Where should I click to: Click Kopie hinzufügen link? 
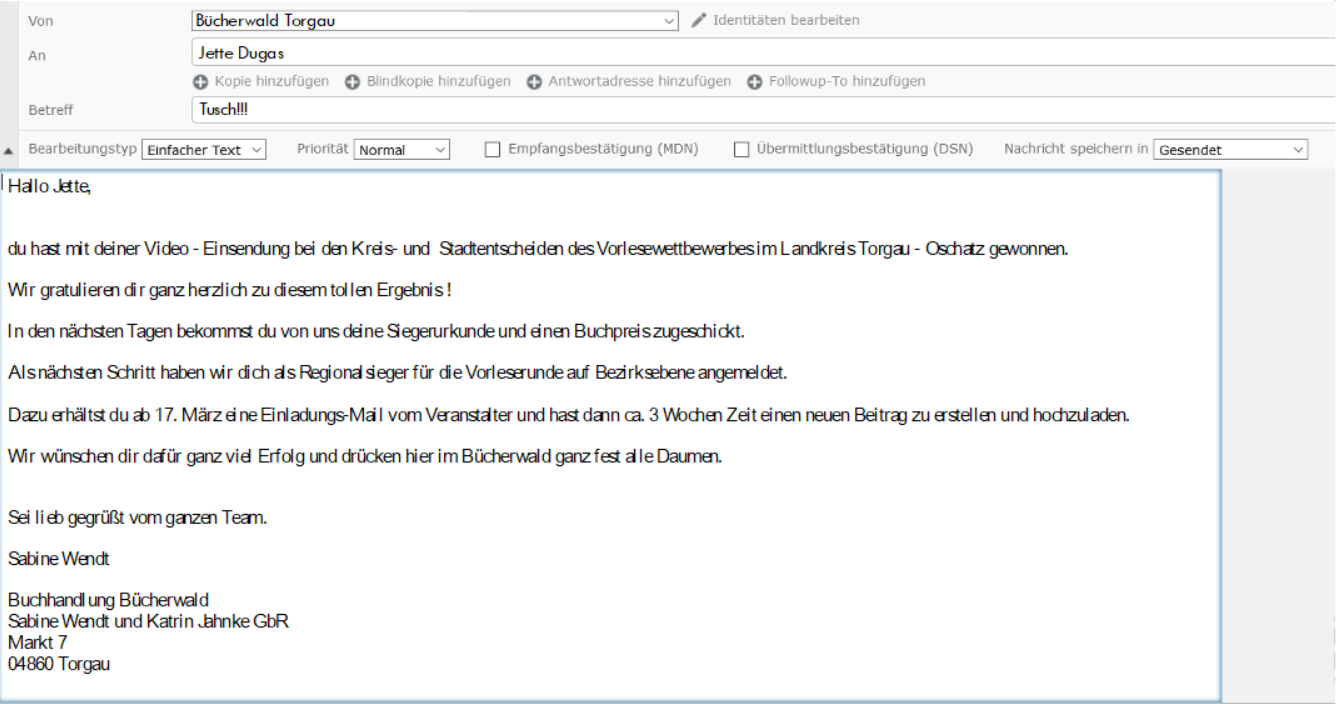272,81
